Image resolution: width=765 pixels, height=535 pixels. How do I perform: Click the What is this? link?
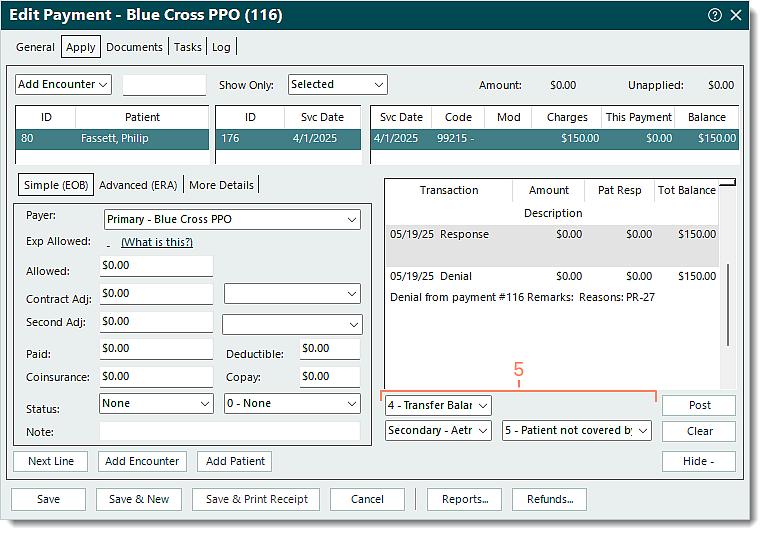(x=157, y=242)
